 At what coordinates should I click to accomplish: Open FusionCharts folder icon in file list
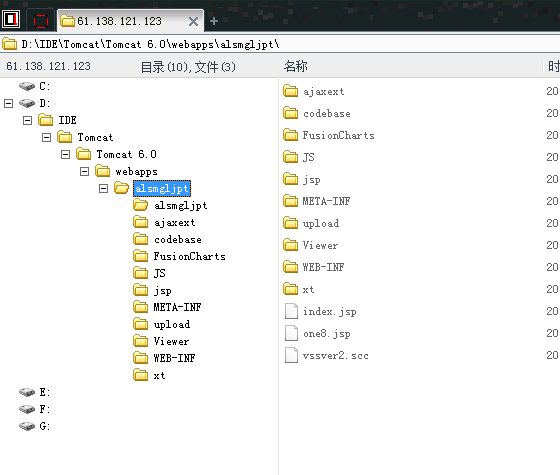291,135
